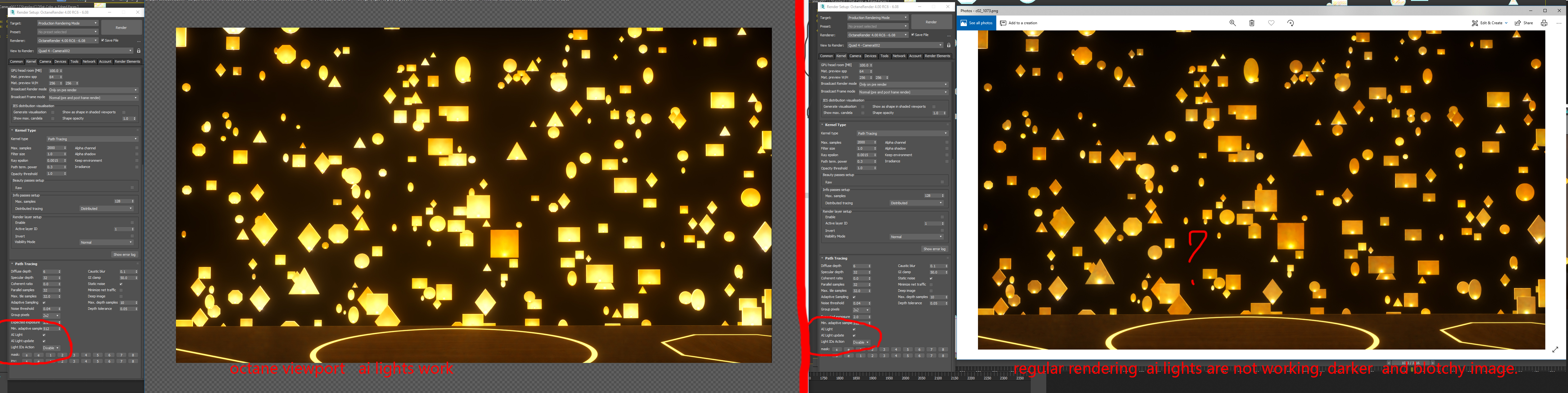Click the zoom magnifier icon in Photos

(1232, 23)
